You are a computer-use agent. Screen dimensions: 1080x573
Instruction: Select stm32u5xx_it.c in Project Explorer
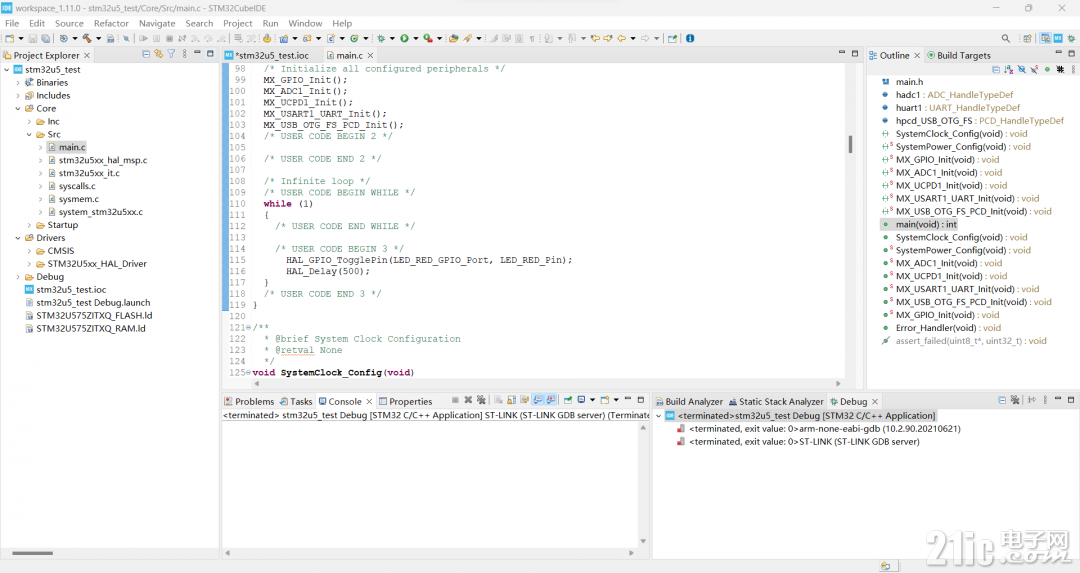point(89,174)
